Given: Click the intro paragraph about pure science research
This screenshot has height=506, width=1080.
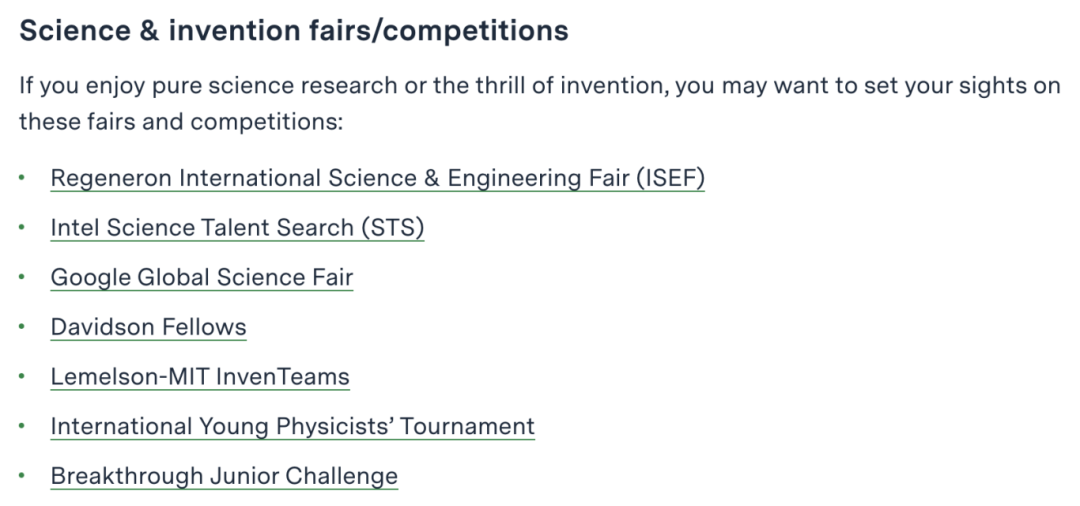Looking at the screenshot, I should pyautogui.click(x=540, y=104).
